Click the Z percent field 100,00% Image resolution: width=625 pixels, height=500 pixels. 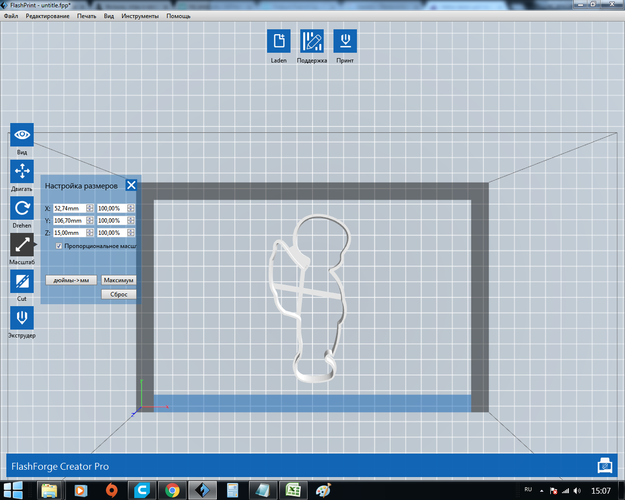tap(112, 232)
